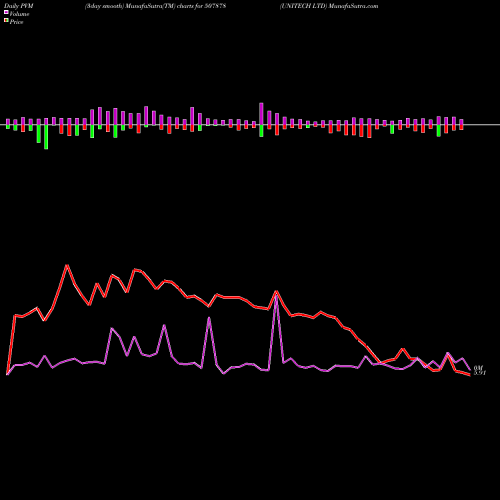Select the "Volume" legend label
500x500 pixels.
click(19, 14)
